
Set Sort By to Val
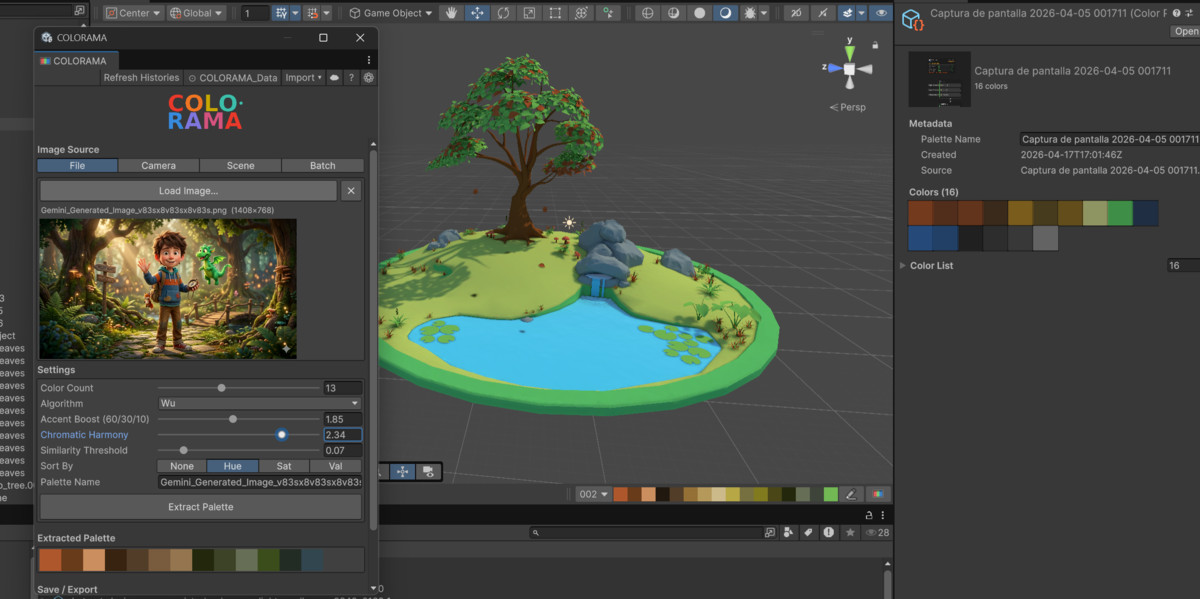point(335,466)
